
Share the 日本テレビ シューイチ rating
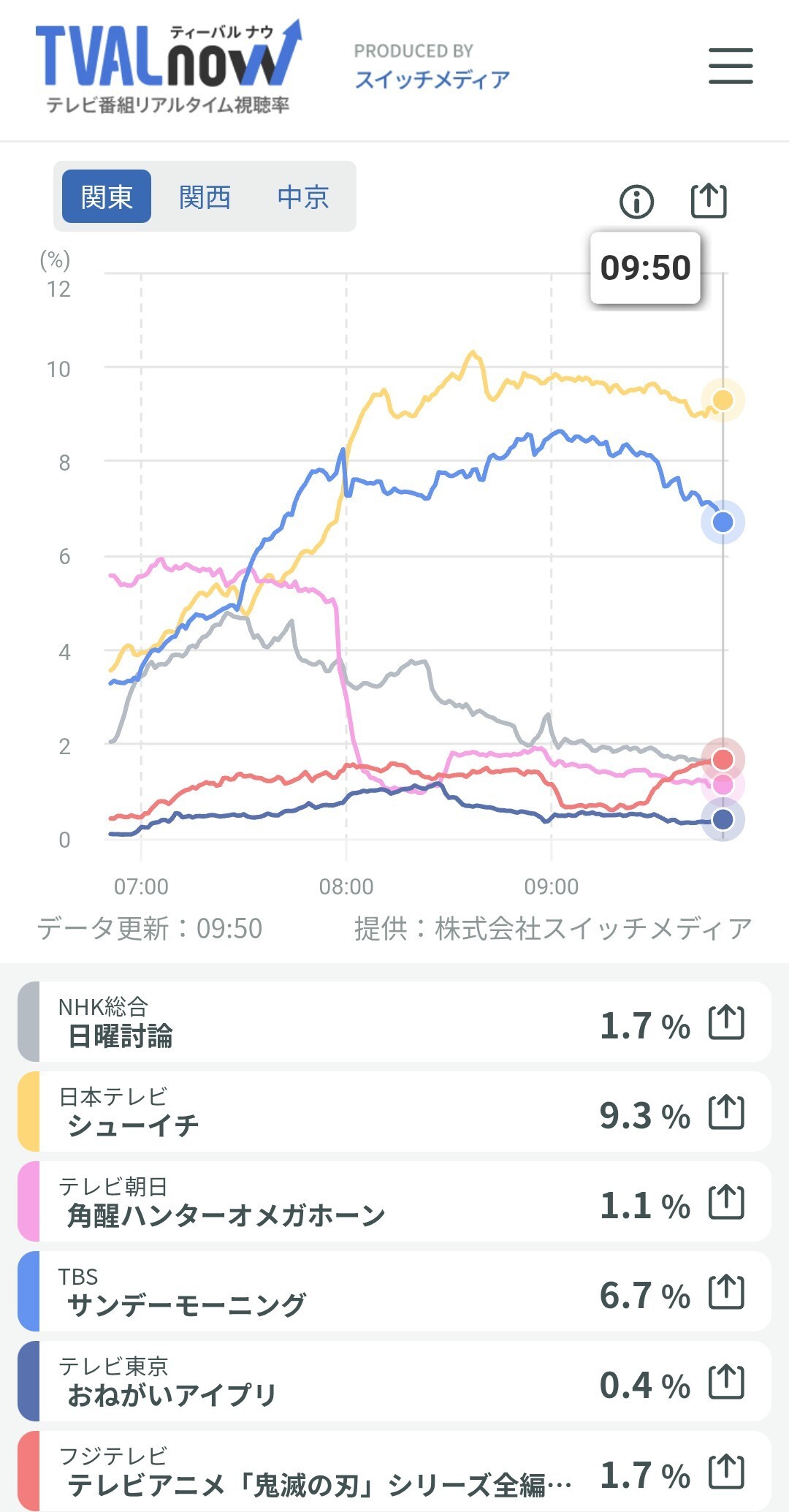click(x=726, y=1112)
